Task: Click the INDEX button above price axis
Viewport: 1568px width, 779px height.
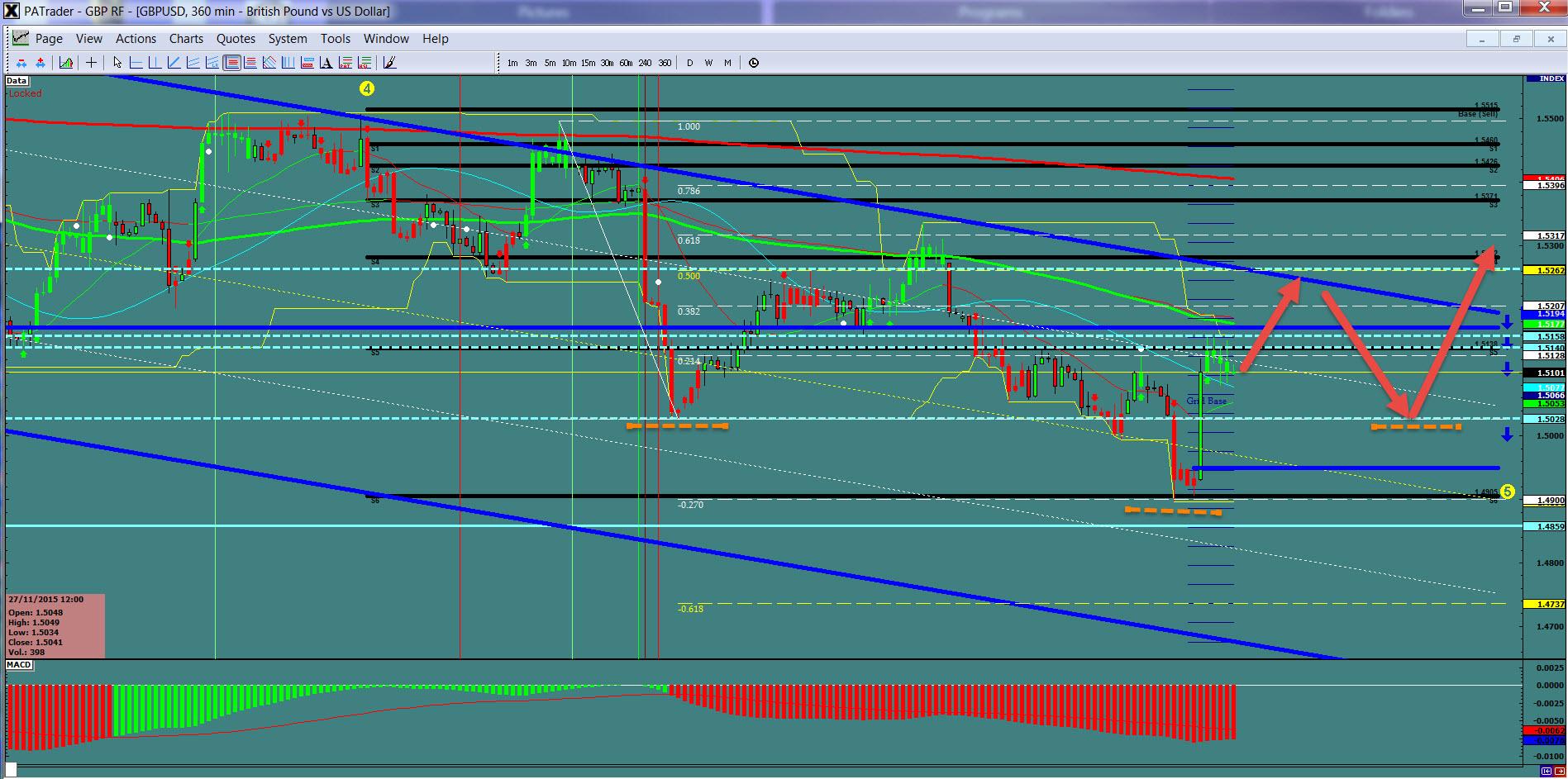Action: tap(1546, 78)
